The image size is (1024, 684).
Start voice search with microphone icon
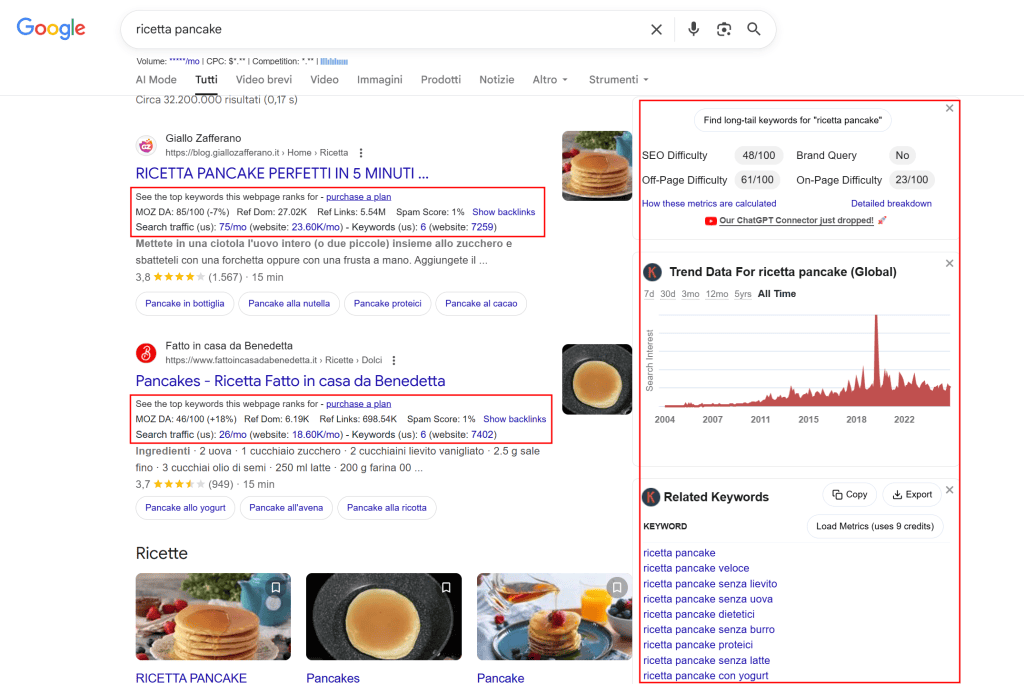tap(694, 29)
